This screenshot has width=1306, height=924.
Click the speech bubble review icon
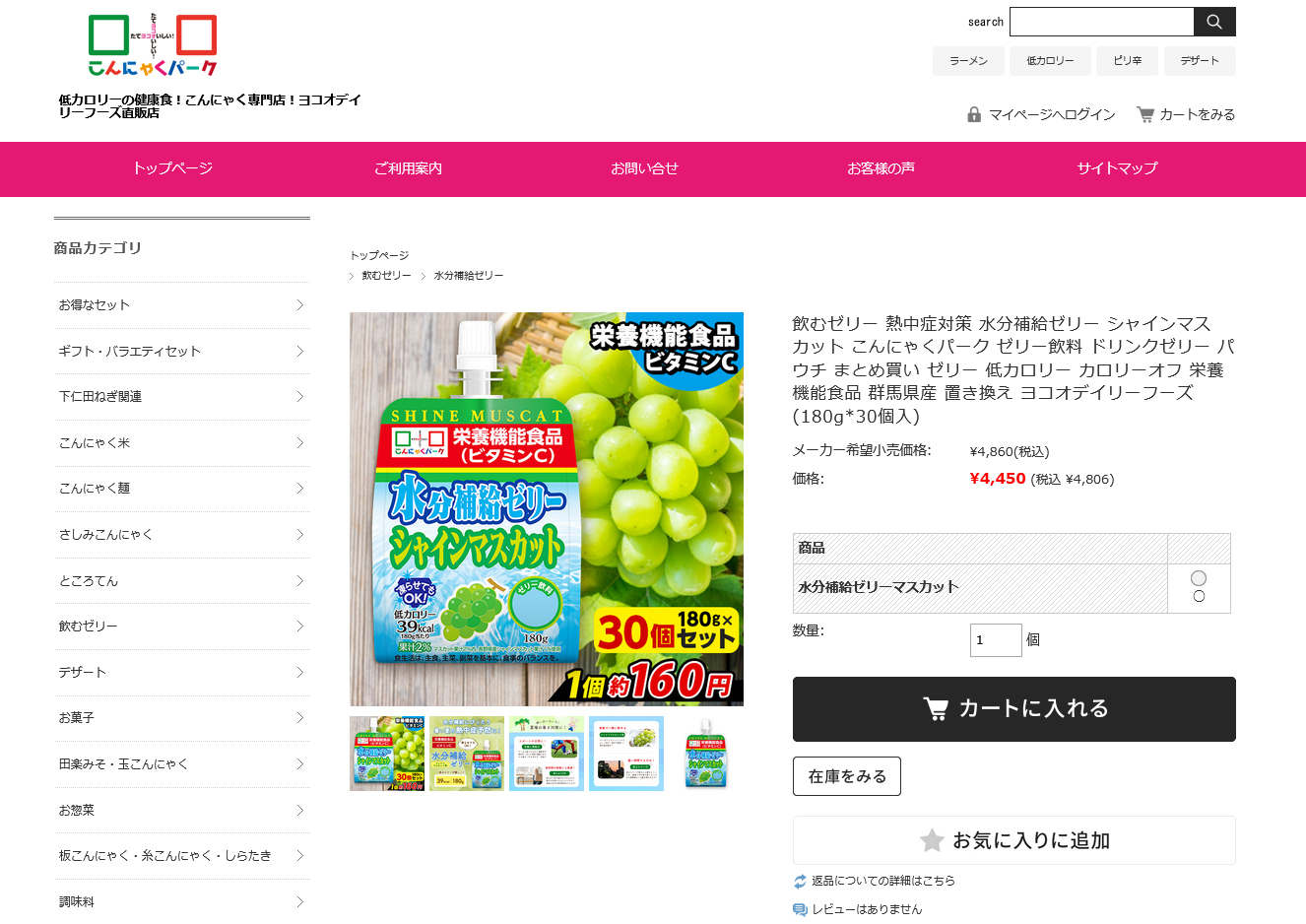point(800,910)
